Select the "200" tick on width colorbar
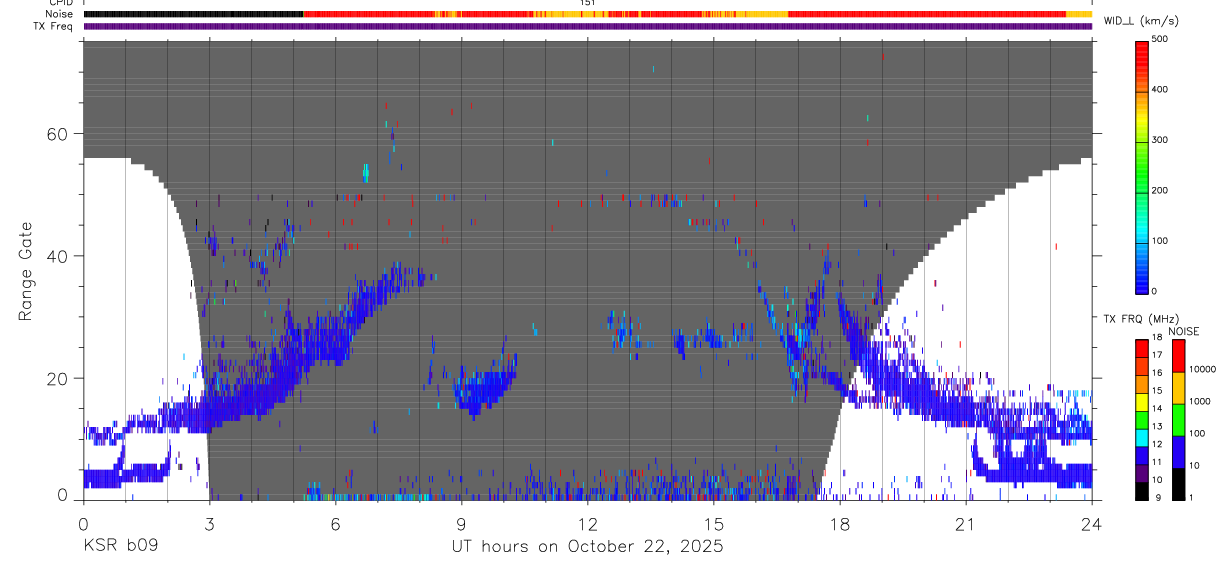1228x567 pixels. [1162, 191]
